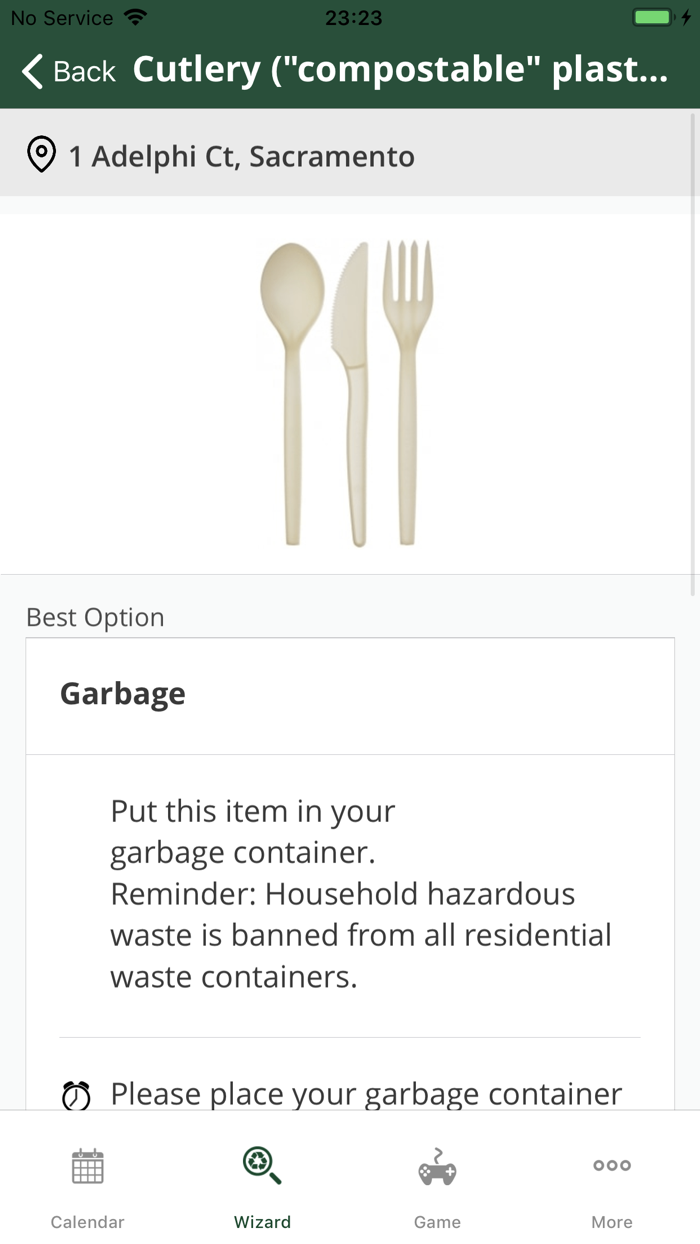Open the More tab
This screenshot has height=1244, width=700.
611,1190
